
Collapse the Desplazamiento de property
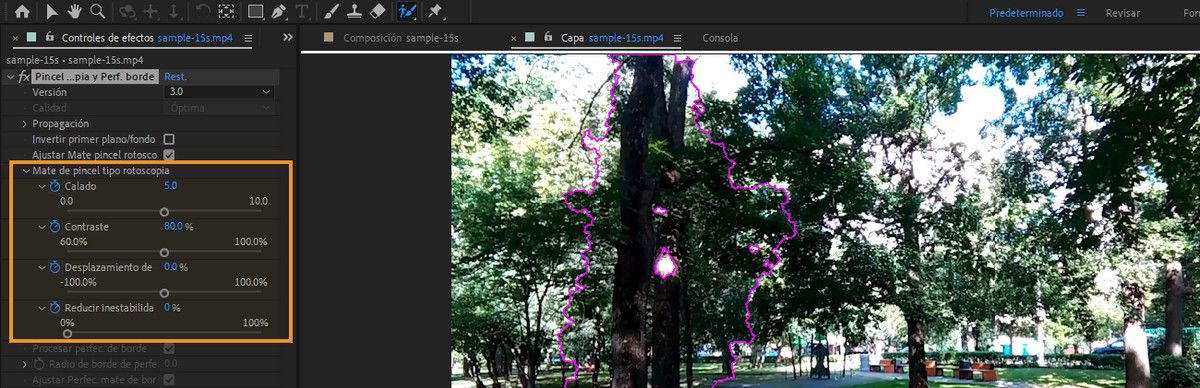pos(42,267)
